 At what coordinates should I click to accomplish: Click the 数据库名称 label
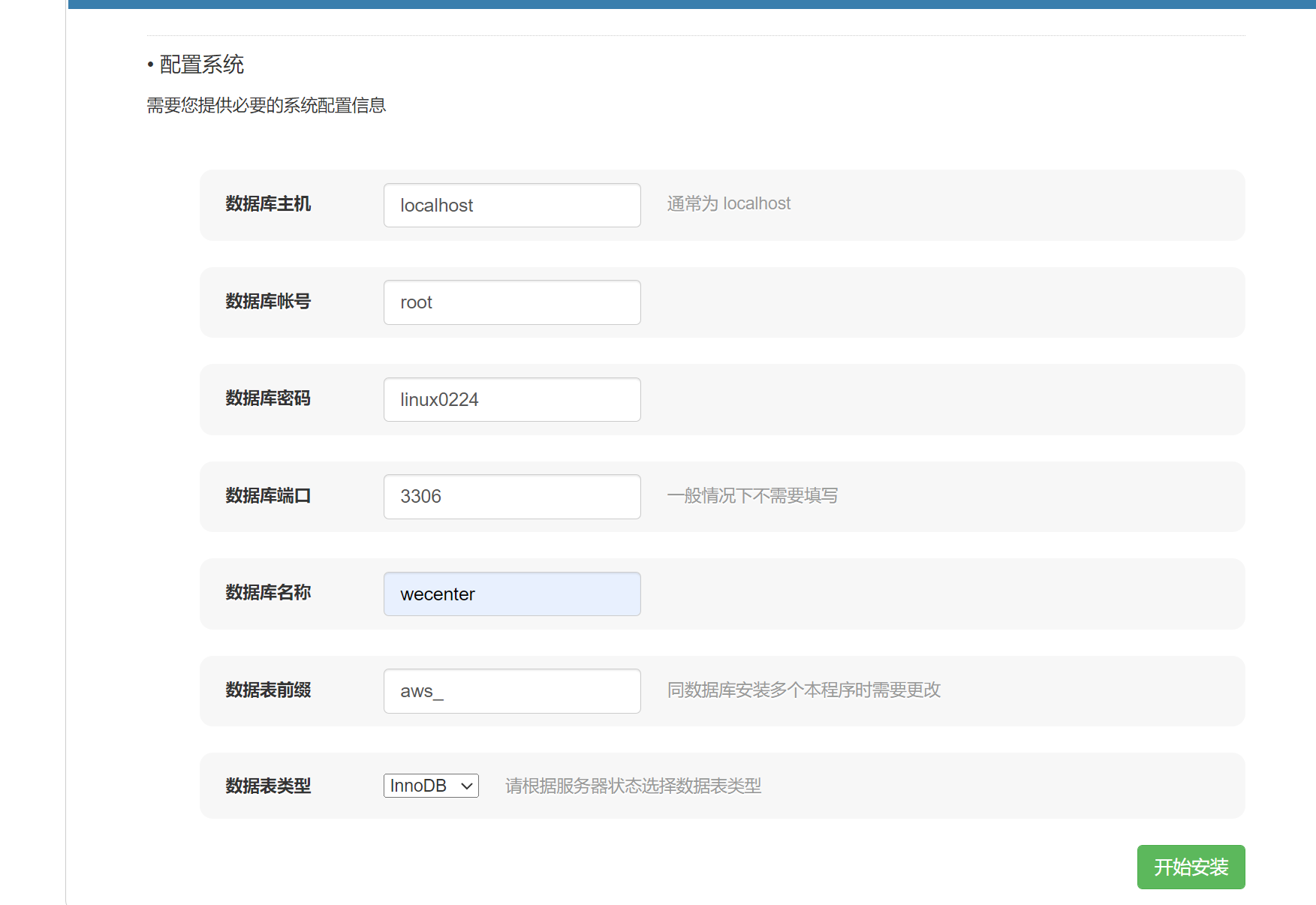[268, 593]
